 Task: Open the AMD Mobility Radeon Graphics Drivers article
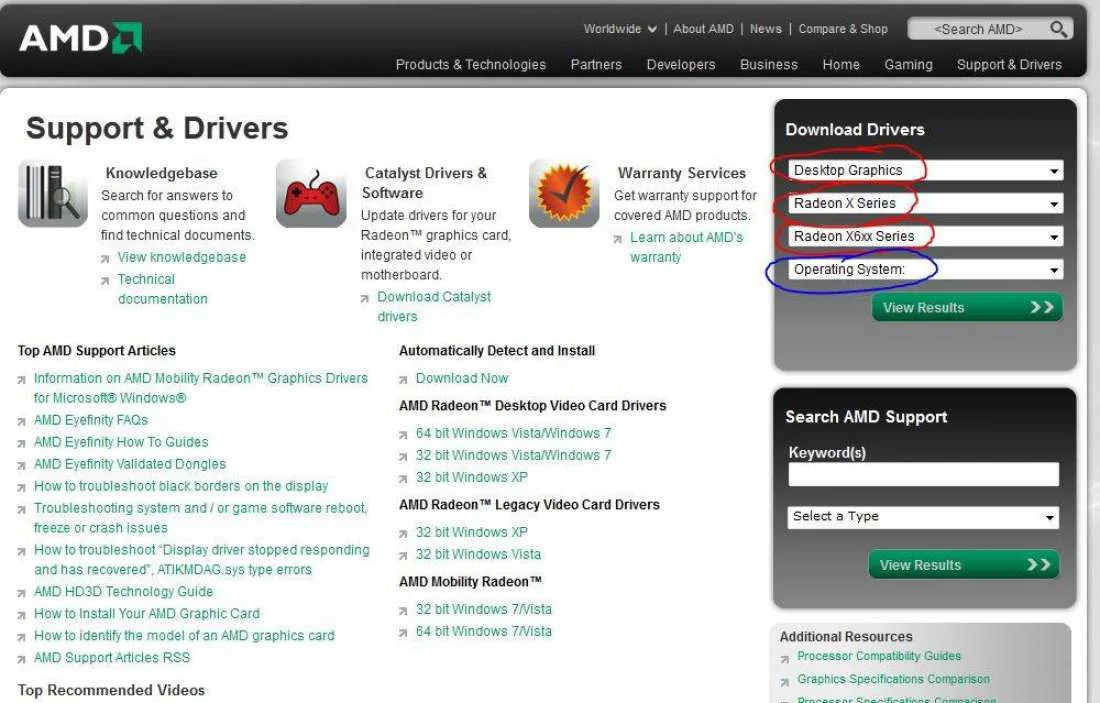pos(201,388)
